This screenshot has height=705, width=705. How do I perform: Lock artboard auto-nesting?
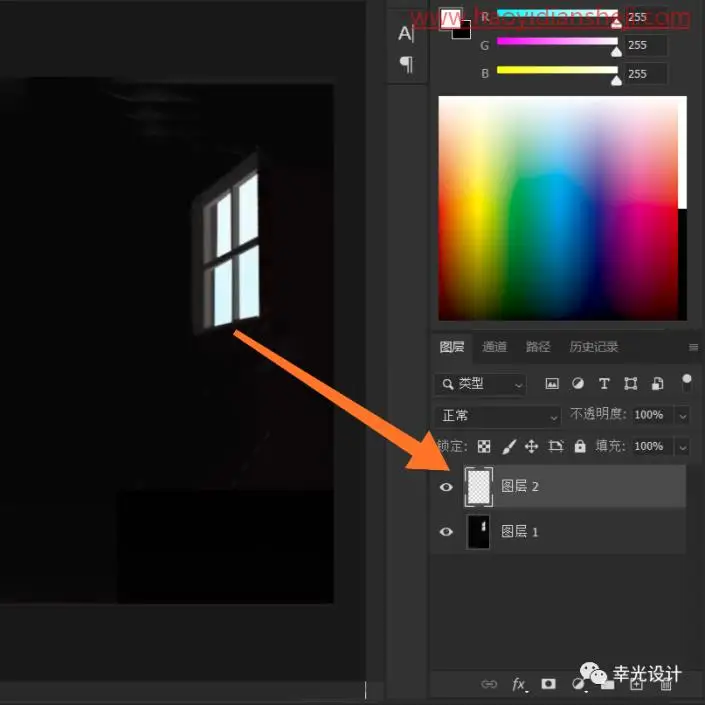[x=556, y=446]
